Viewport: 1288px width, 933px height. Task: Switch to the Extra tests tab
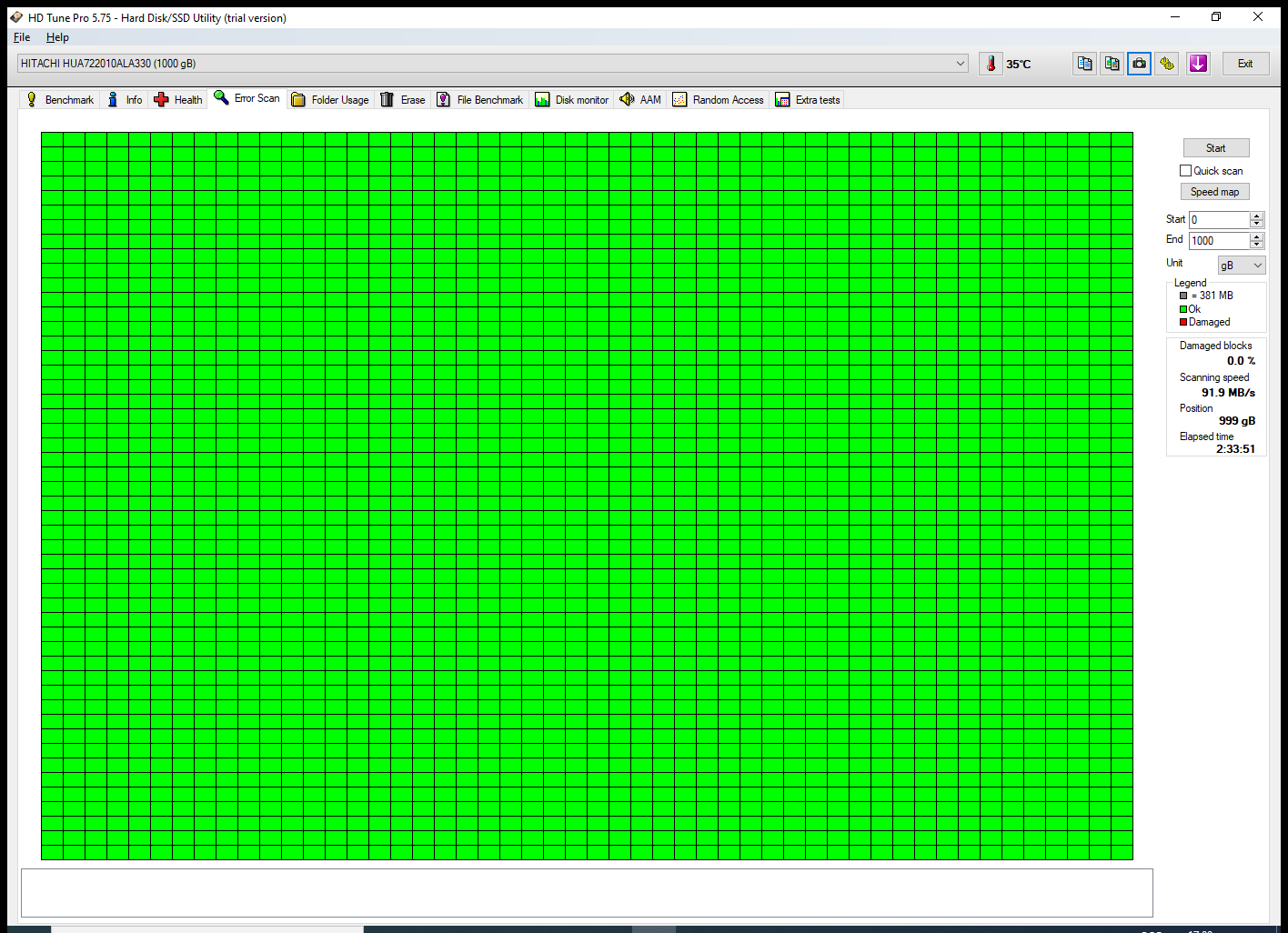click(808, 100)
